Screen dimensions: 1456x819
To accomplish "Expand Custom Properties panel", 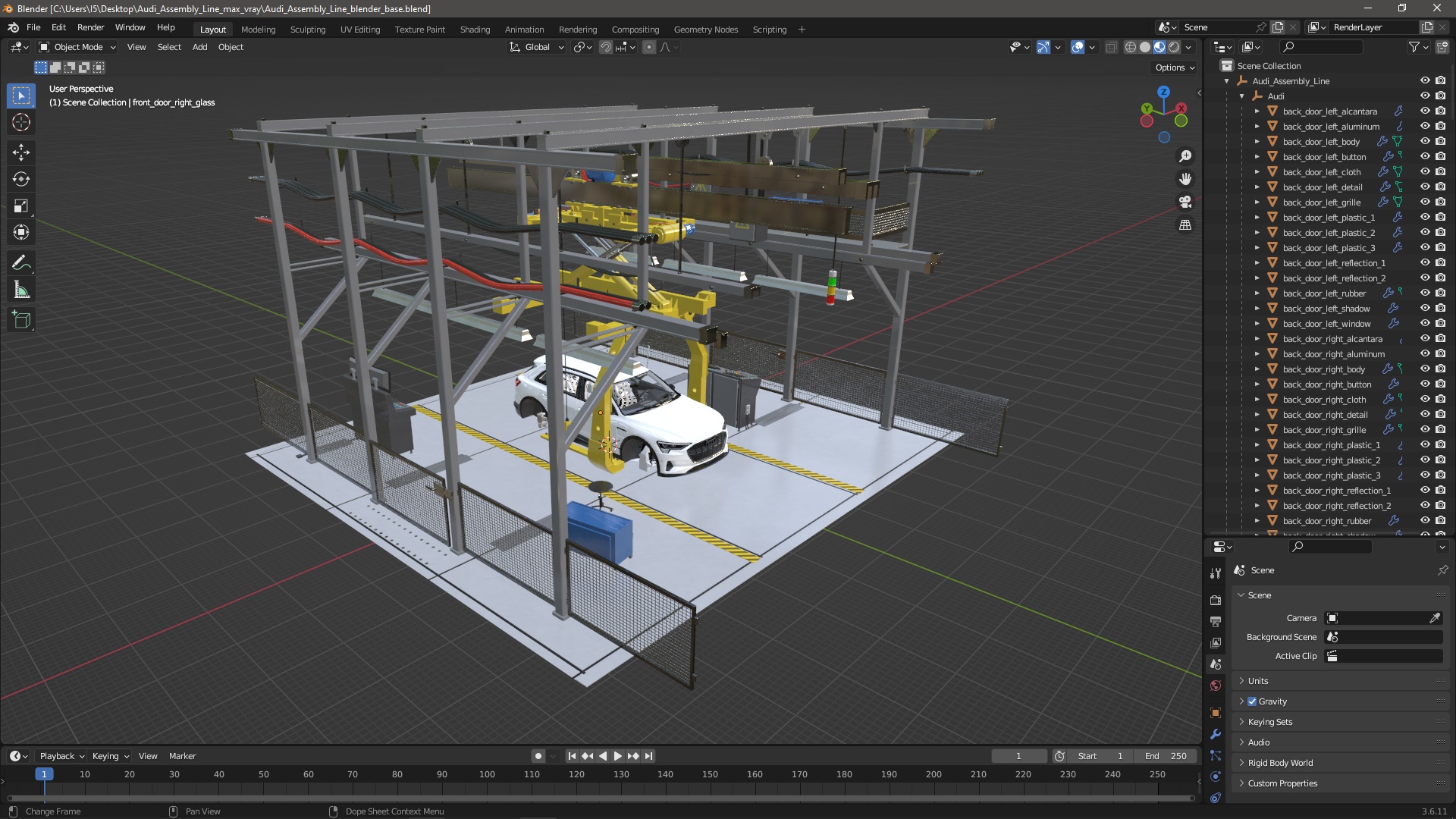I will (x=1242, y=783).
